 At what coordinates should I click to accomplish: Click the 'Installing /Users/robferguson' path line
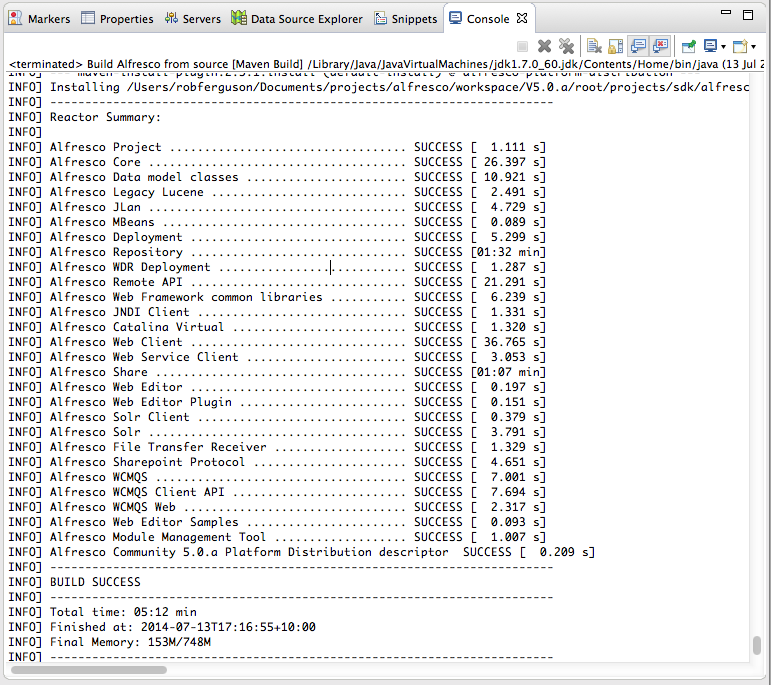click(x=379, y=87)
